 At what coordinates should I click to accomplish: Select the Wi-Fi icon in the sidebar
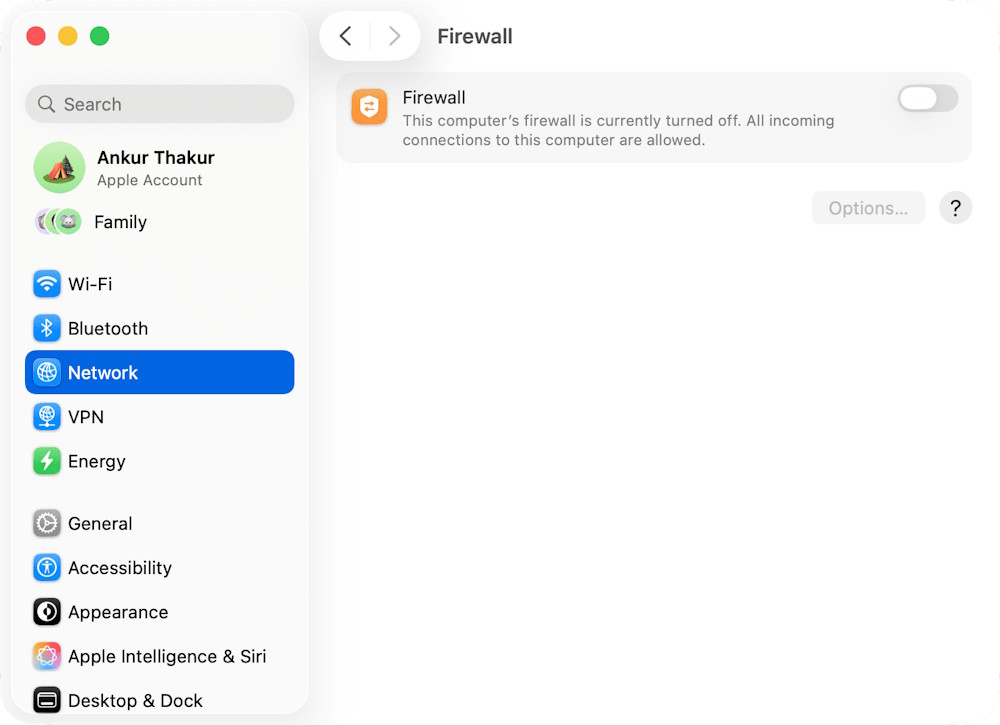46,284
